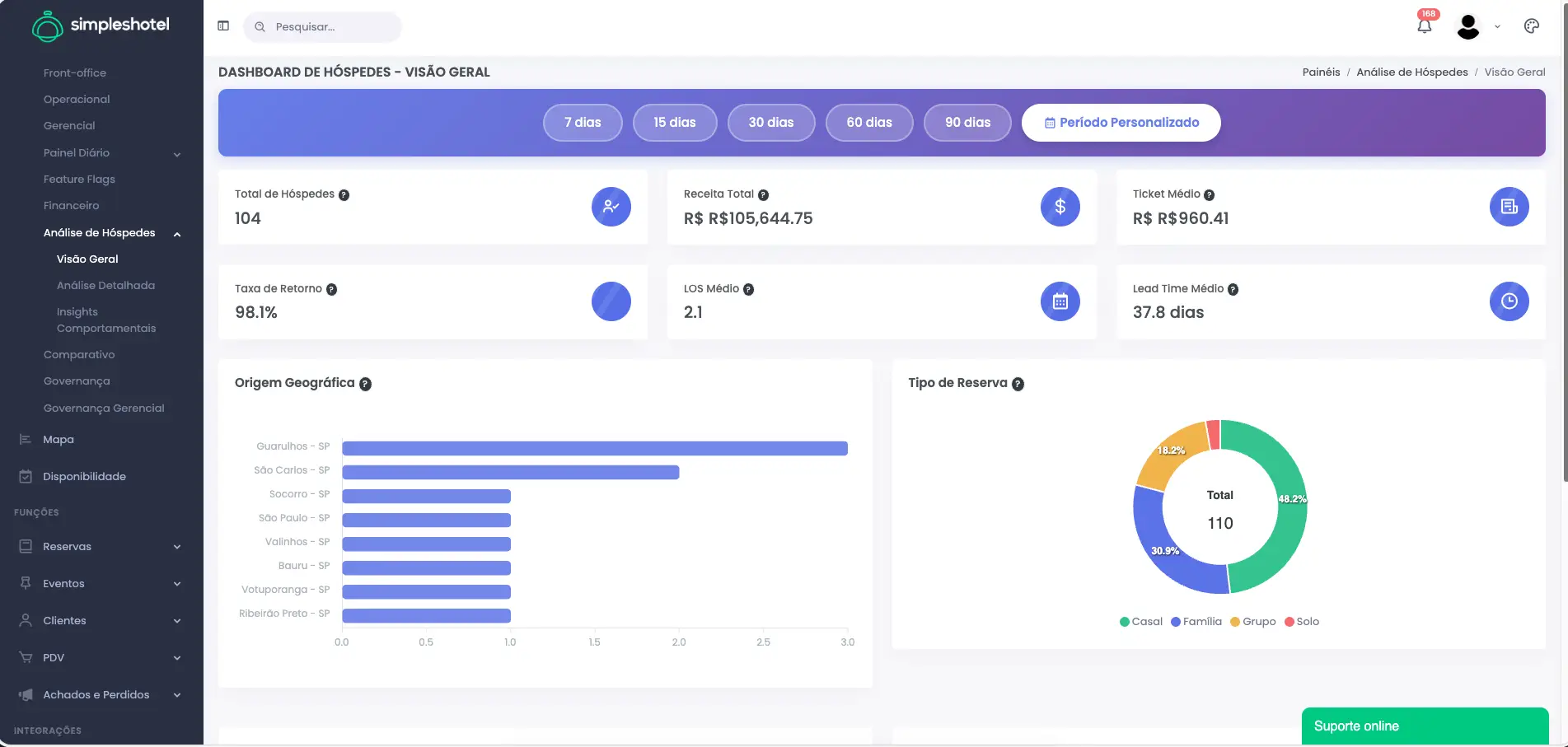Click the Lead Time Médio clock icon

1509,301
